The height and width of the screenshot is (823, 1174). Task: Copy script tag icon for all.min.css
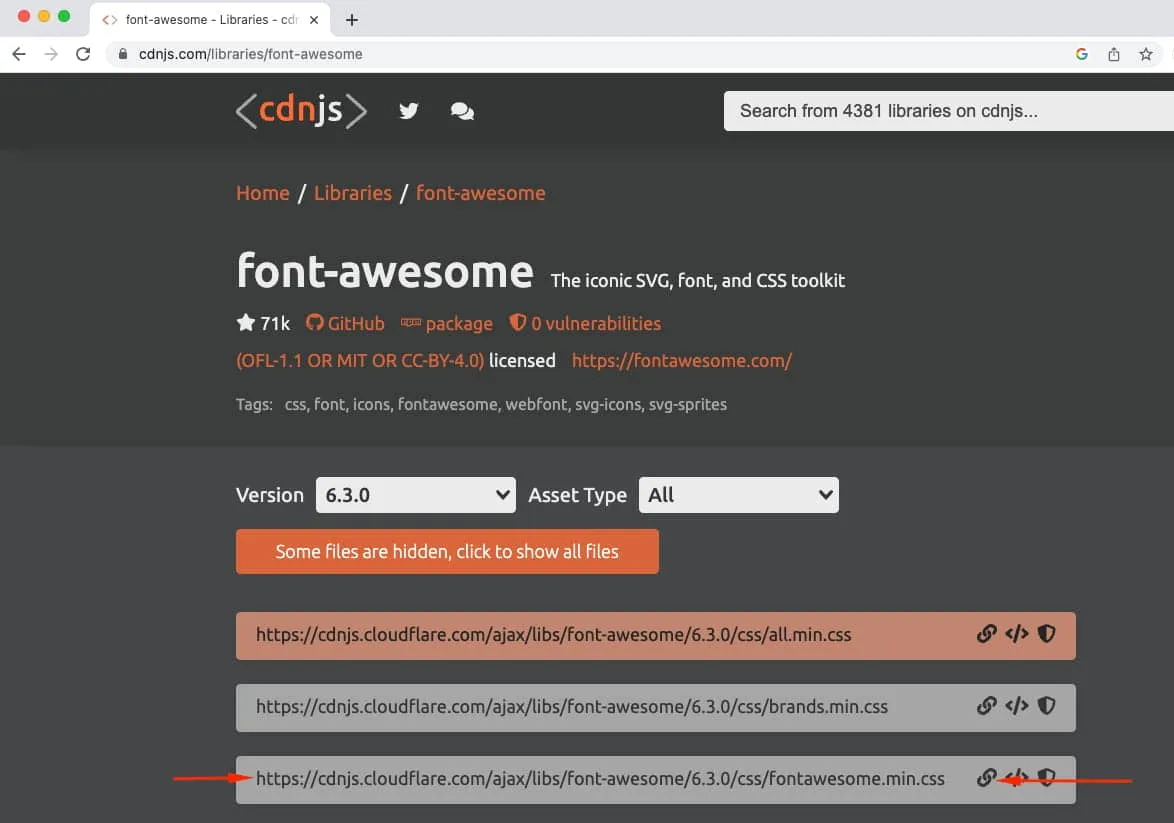point(1016,634)
